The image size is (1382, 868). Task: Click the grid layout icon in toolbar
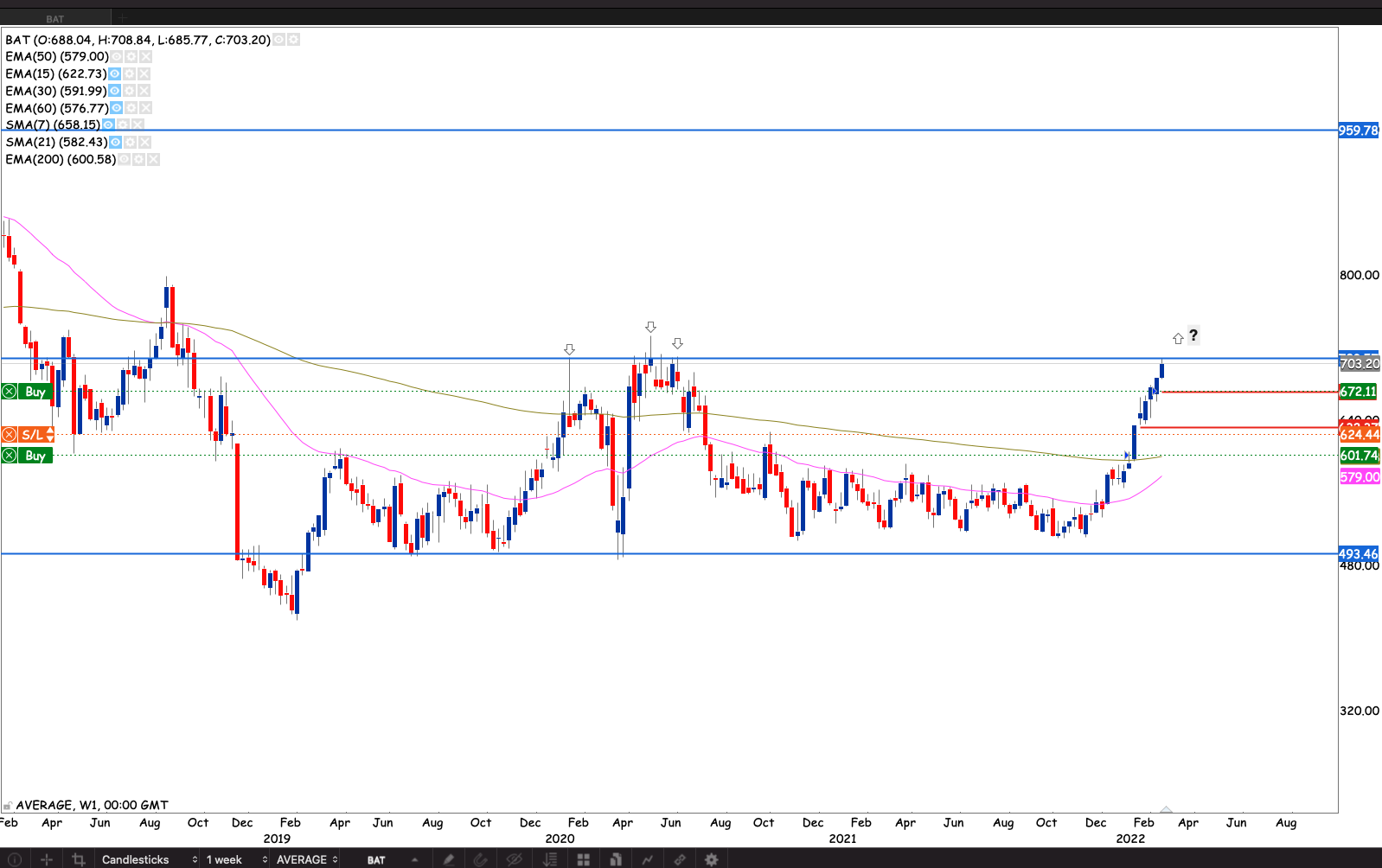(x=584, y=859)
